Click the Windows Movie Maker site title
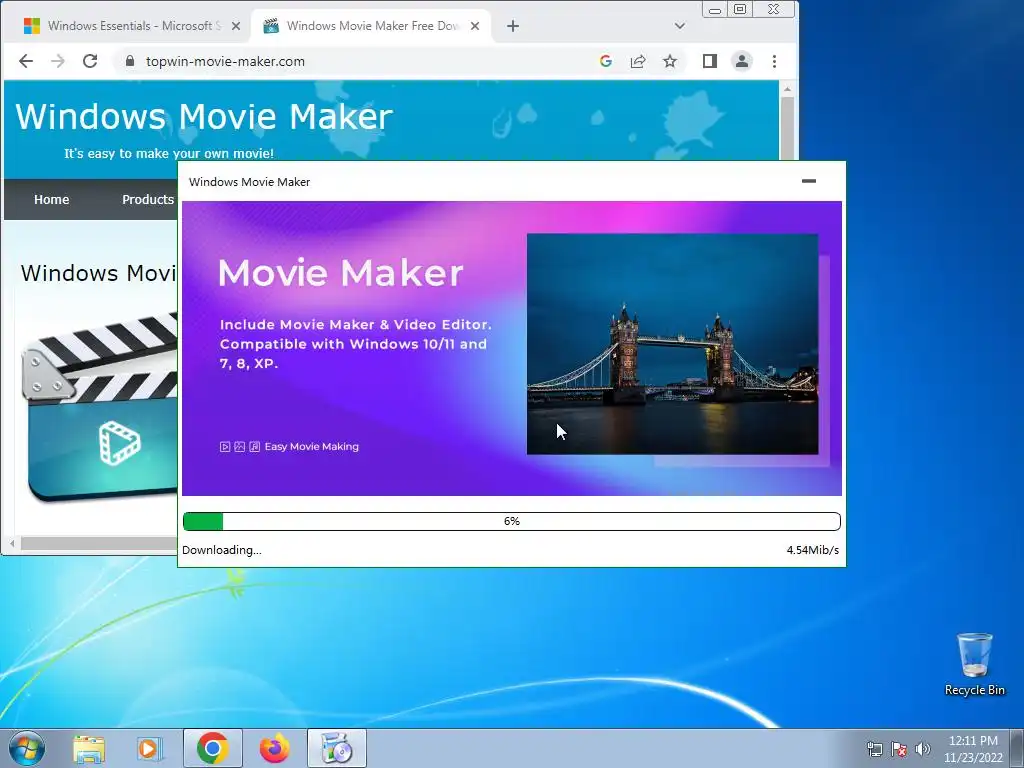The width and height of the screenshot is (1024, 768). point(204,116)
